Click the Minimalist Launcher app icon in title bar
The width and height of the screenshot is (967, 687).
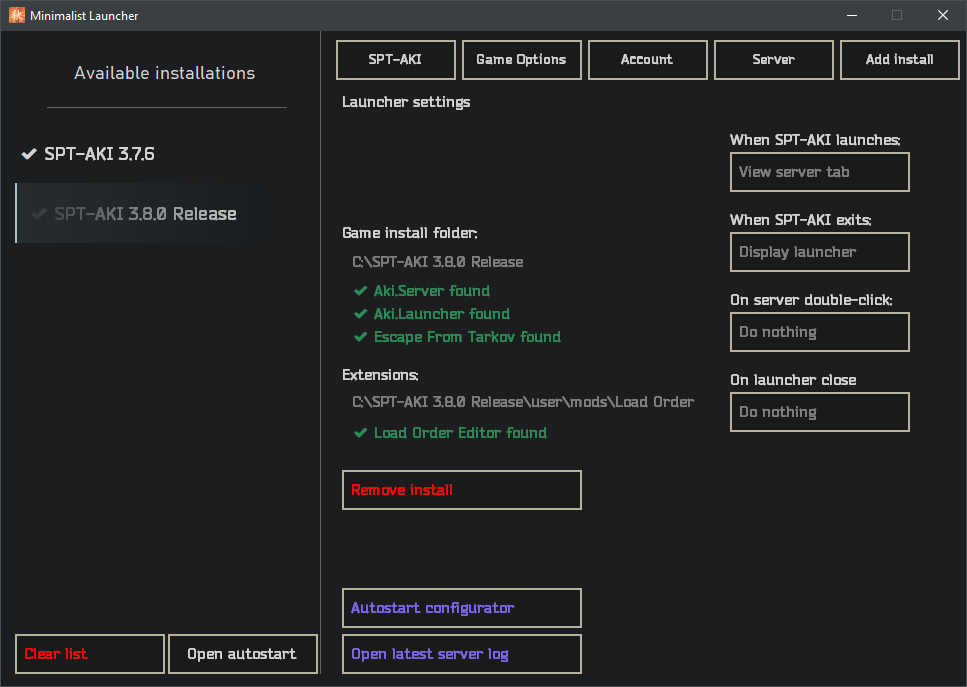(17, 15)
